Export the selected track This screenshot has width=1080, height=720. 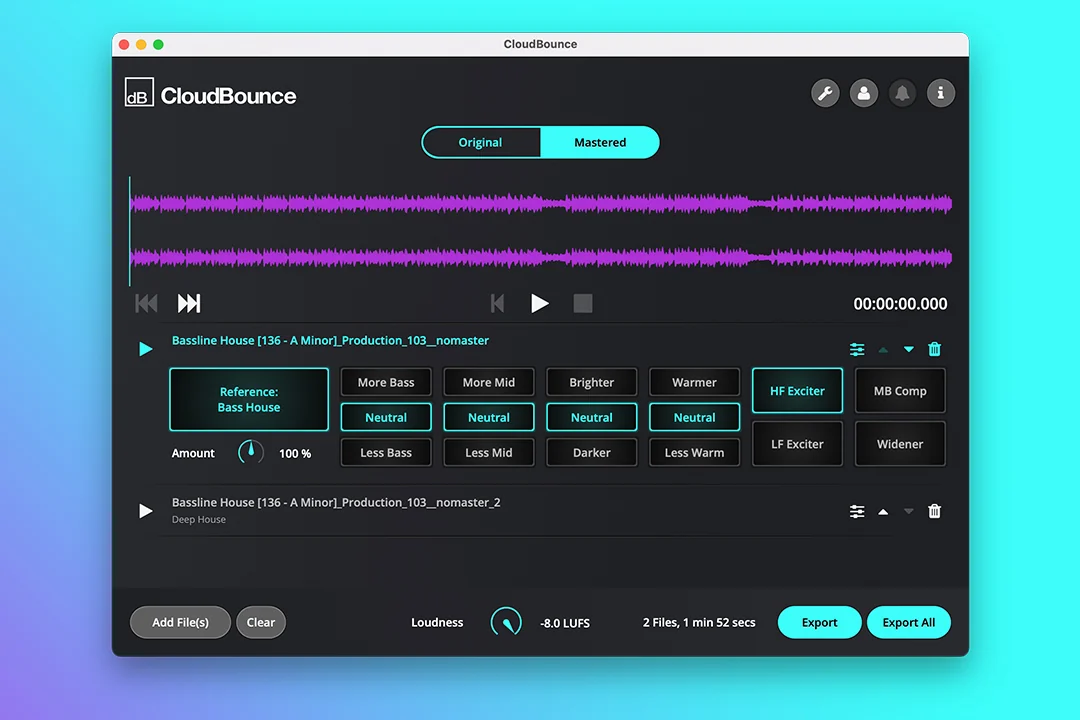click(x=820, y=622)
